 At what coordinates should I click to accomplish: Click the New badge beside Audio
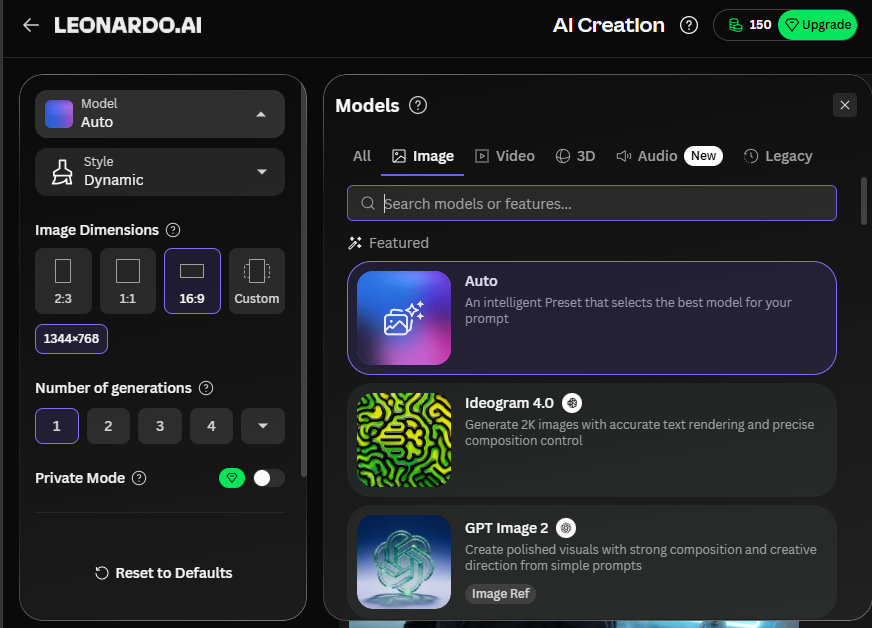coord(703,156)
